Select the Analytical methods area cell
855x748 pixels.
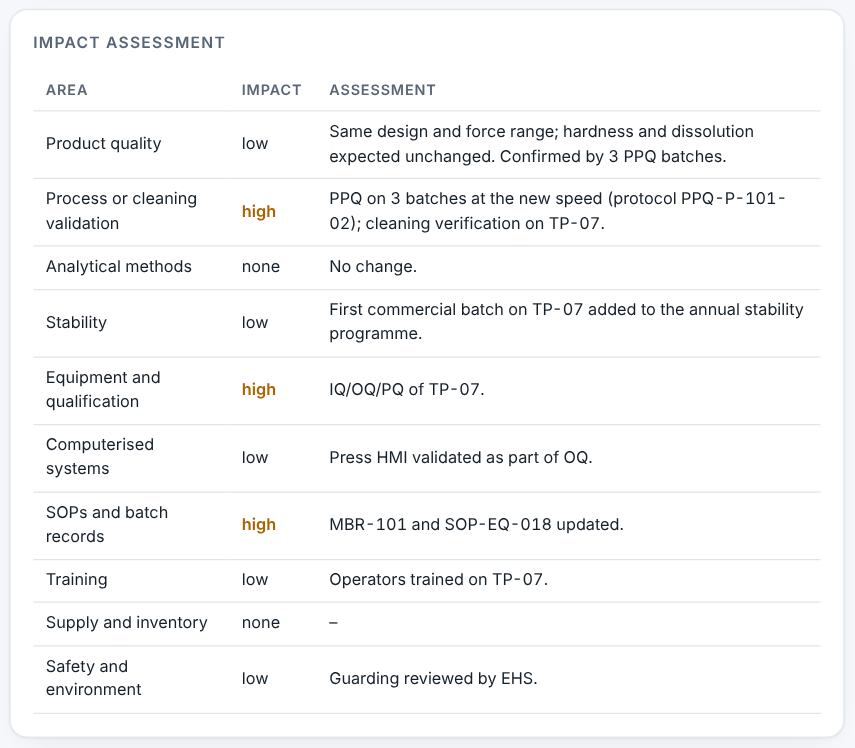point(119,267)
